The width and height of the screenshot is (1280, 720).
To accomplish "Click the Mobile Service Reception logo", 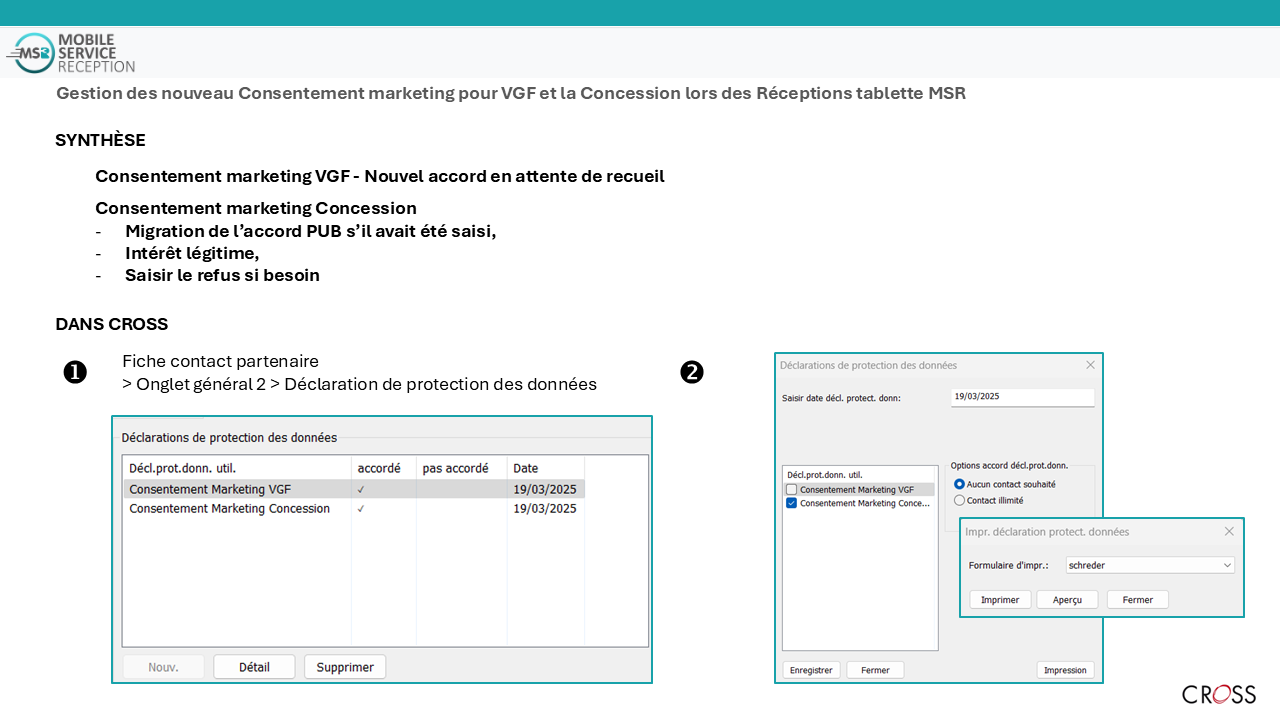I will click(x=72, y=53).
